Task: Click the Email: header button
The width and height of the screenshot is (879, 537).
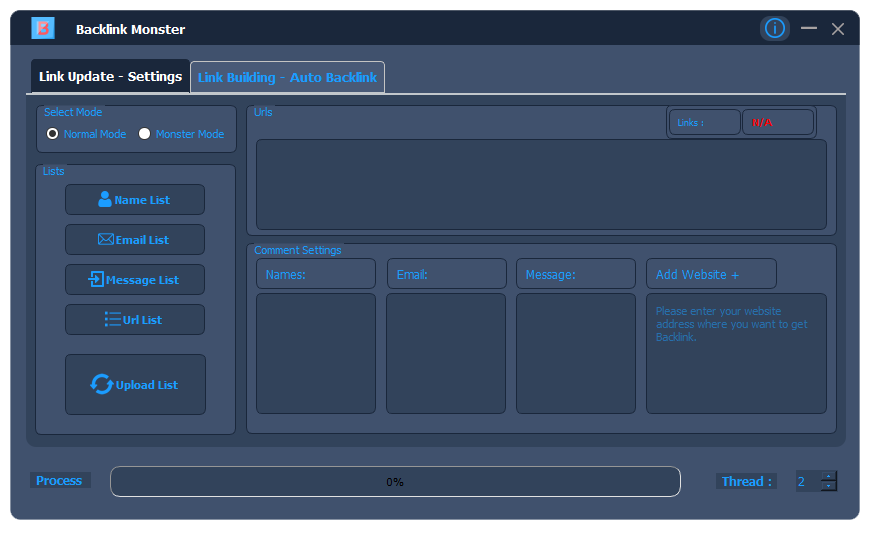Action: click(447, 274)
